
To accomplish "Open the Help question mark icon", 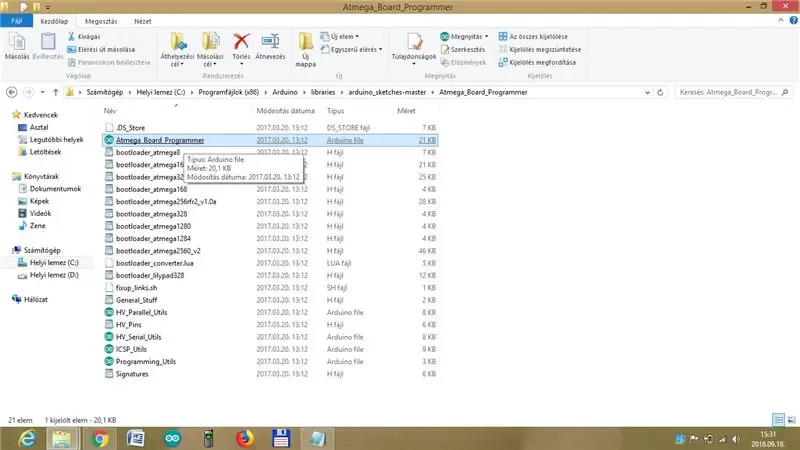I will click(793, 20).
